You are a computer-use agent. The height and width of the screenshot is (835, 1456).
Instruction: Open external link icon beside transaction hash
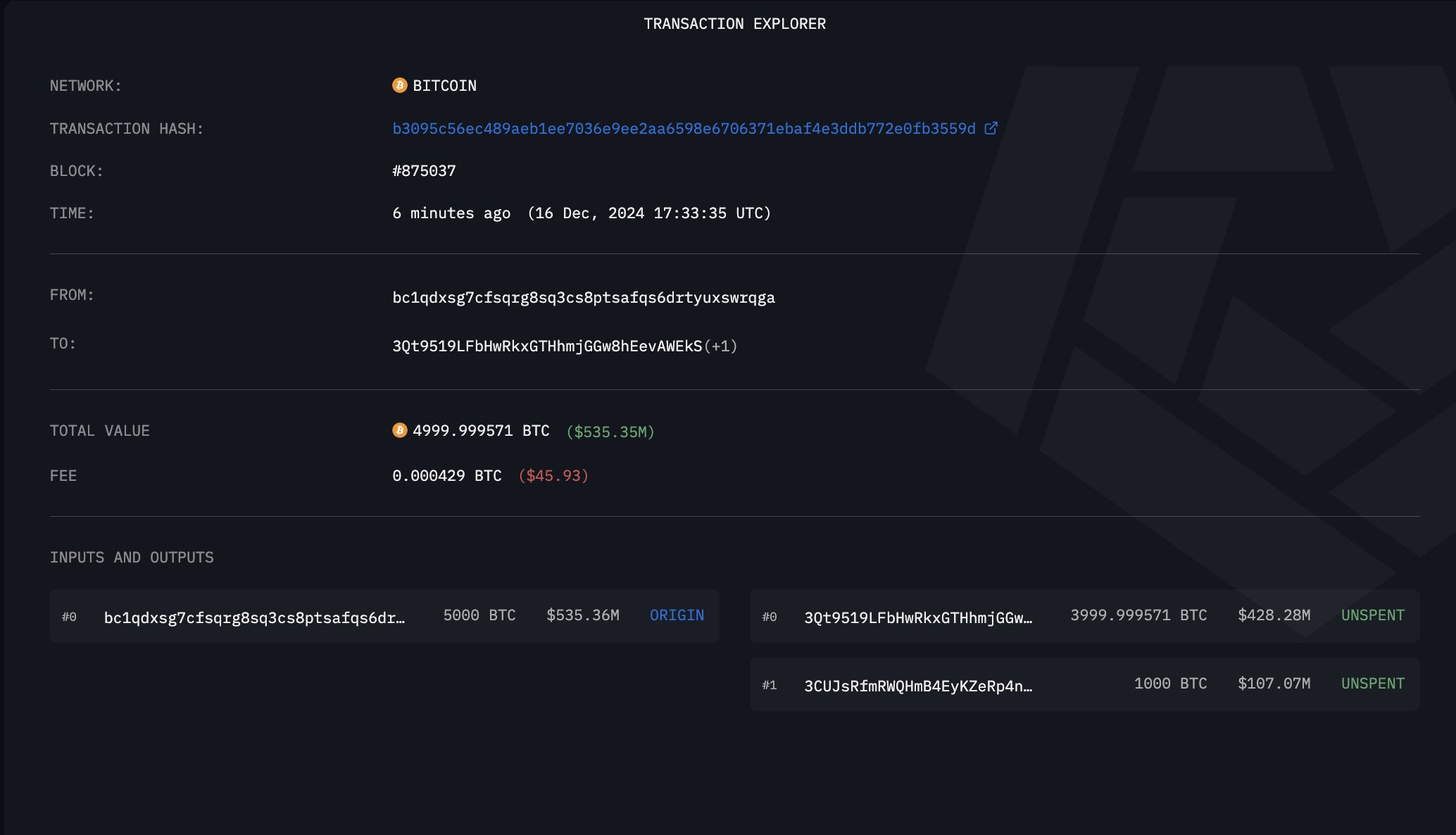click(x=991, y=128)
